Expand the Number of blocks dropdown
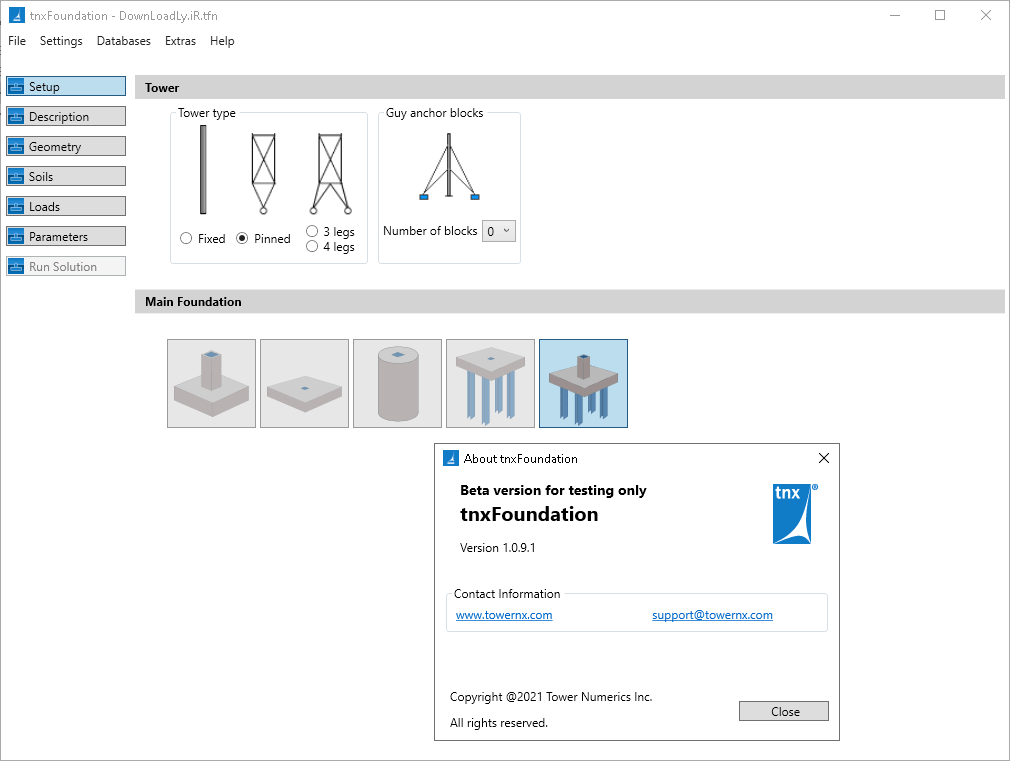Screen dimensions: 1010x761 tap(499, 231)
